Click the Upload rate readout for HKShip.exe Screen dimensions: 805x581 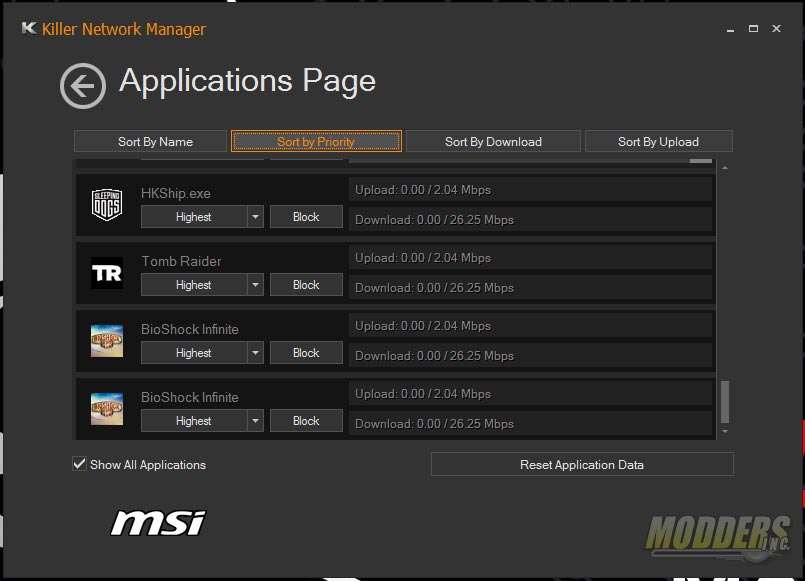click(x=530, y=190)
